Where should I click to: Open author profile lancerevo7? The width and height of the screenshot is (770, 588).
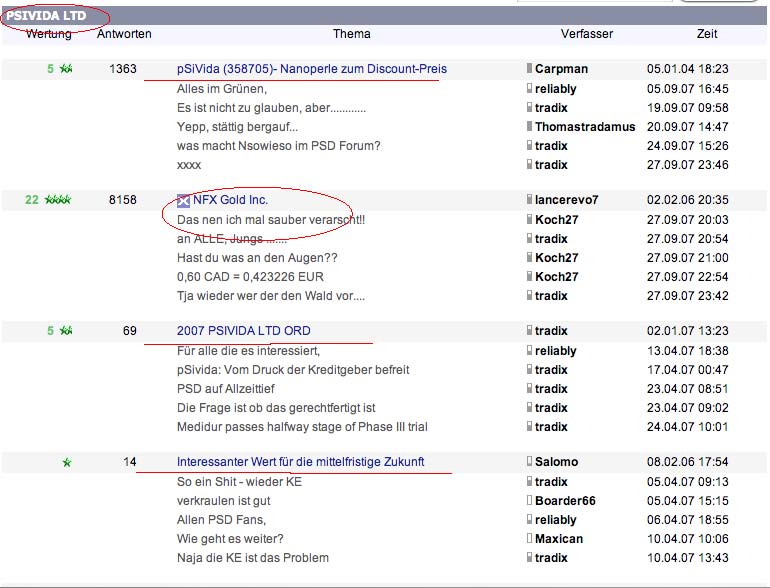click(567, 200)
